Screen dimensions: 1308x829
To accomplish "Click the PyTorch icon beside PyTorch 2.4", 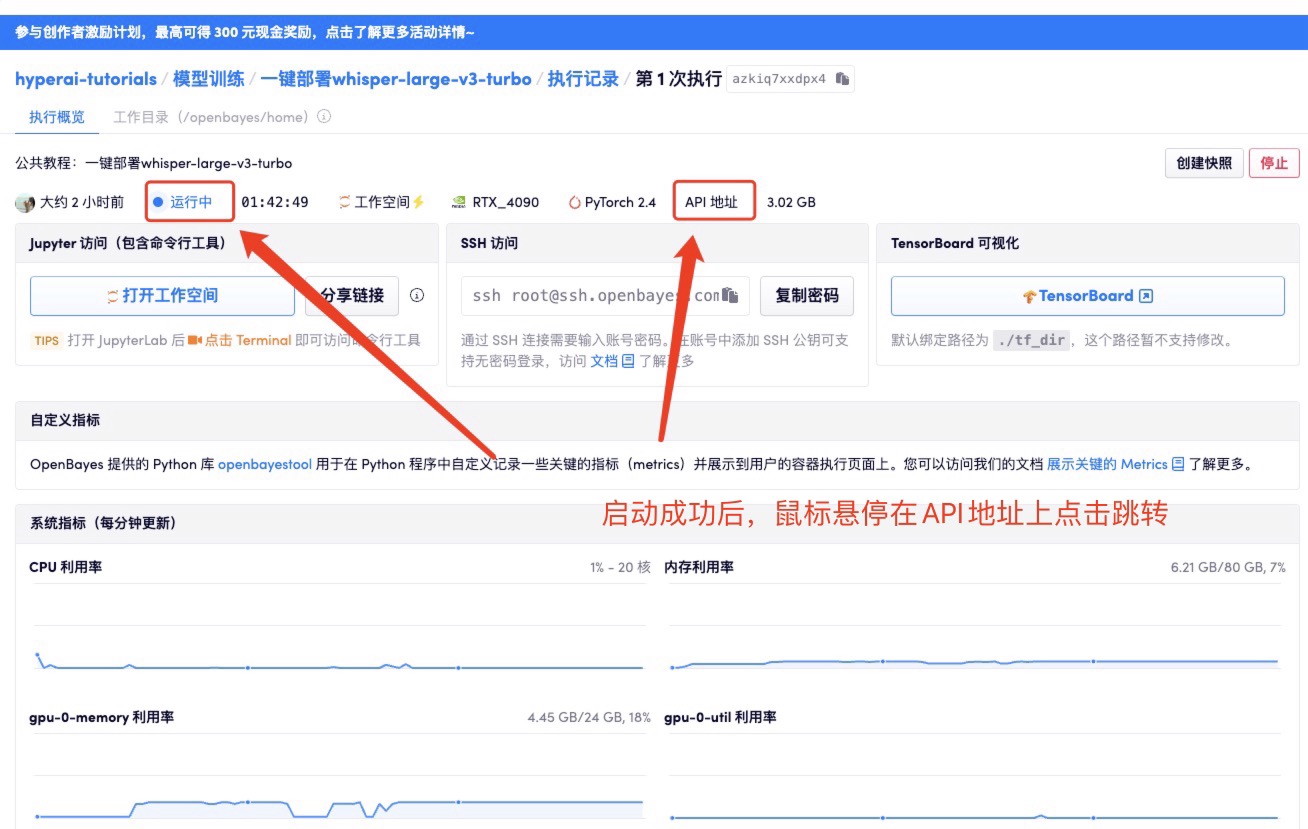I will [x=574, y=202].
